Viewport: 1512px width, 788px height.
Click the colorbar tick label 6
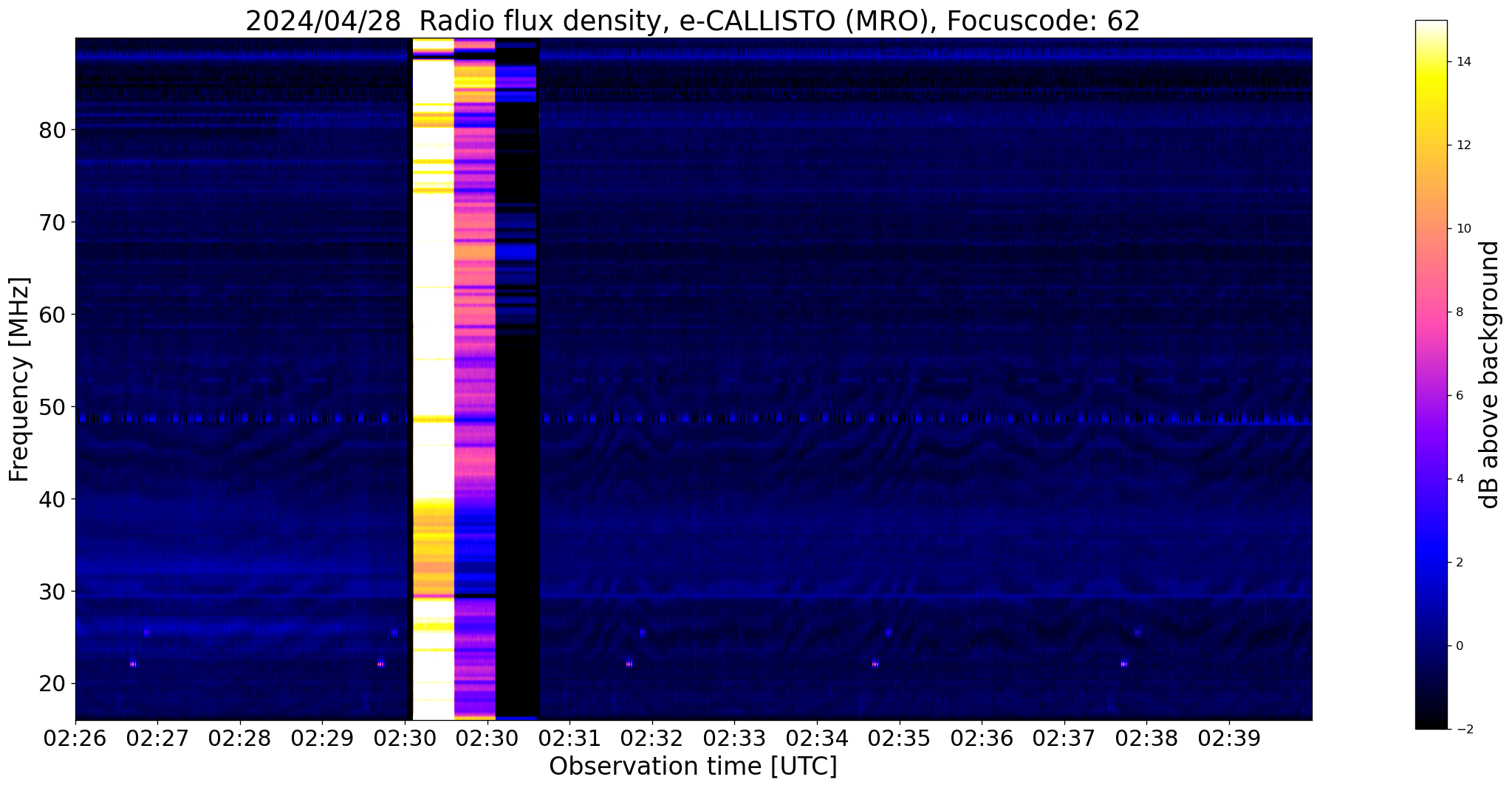pos(1459,396)
